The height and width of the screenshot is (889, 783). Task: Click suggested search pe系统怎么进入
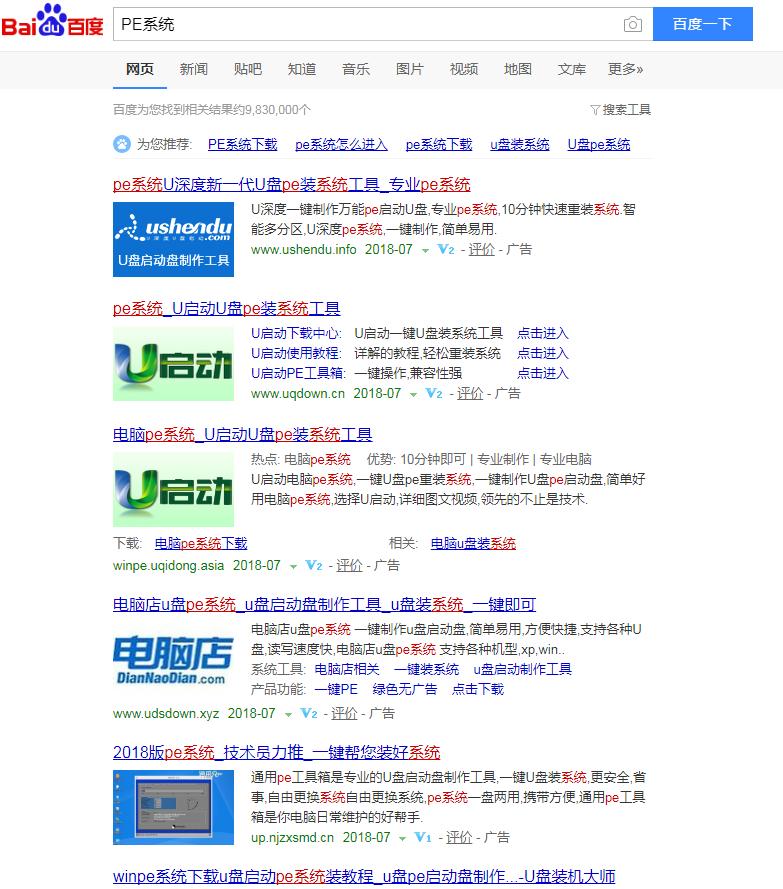[x=341, y=145]
